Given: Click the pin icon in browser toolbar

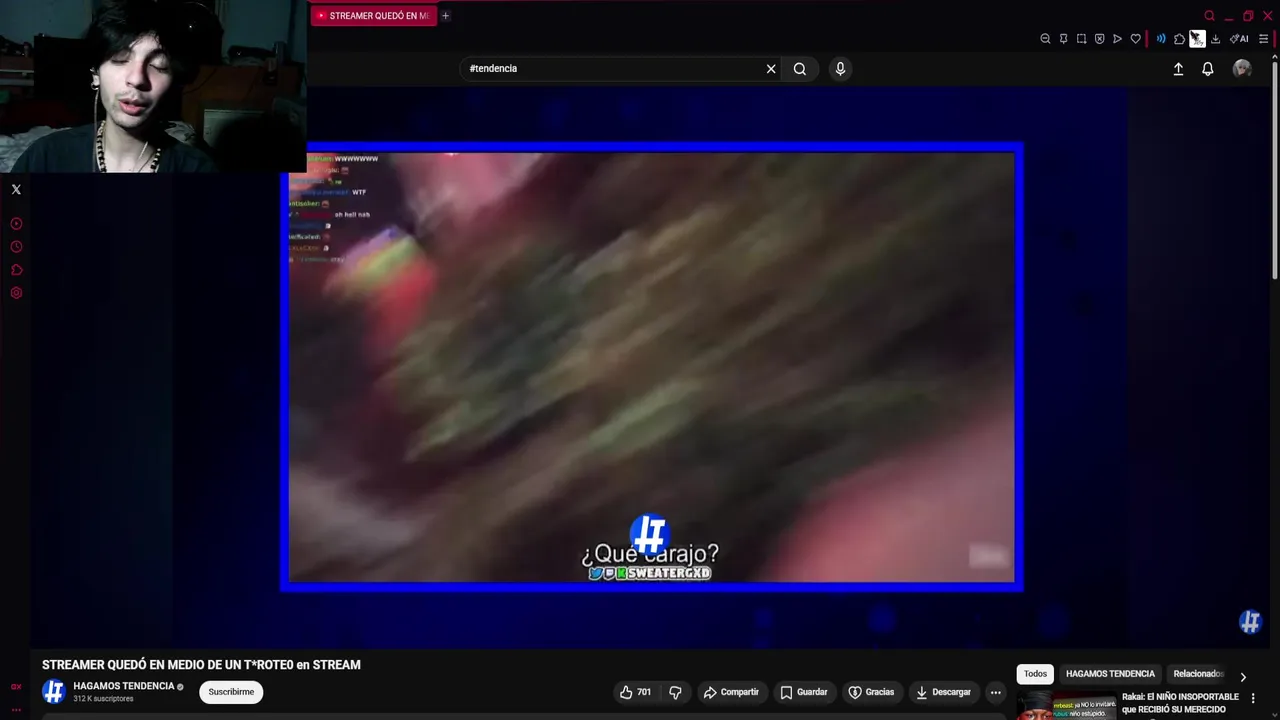Looking at the screenshot, I should [x=1063, y=39].
